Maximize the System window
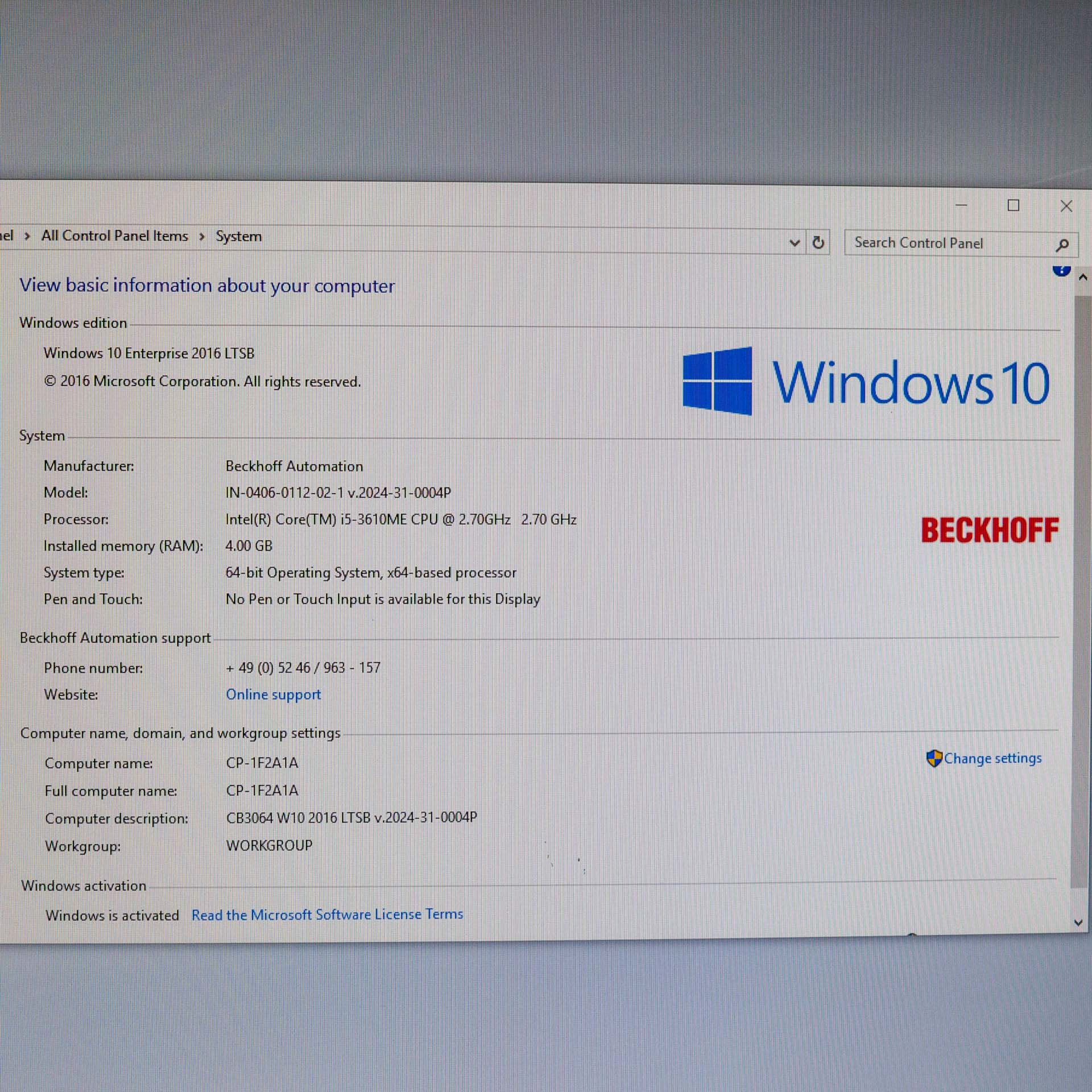 [x=1014, y=205]
